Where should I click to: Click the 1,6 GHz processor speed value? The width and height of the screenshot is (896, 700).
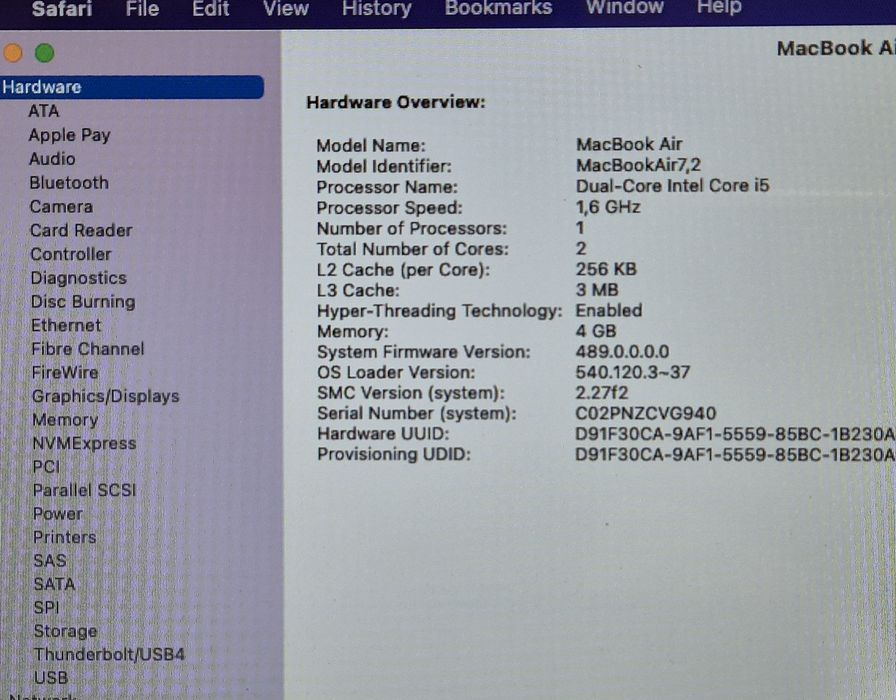coord(607,207)
